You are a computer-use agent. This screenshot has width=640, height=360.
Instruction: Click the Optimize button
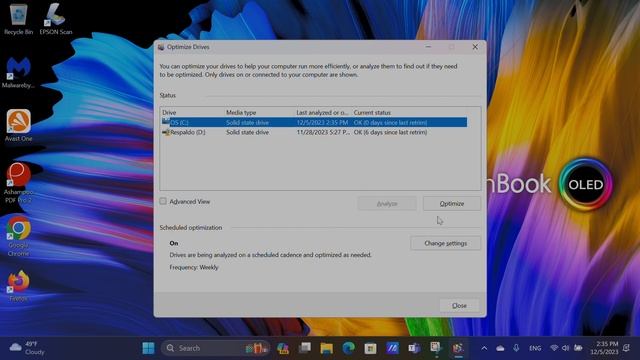[452, 203]
